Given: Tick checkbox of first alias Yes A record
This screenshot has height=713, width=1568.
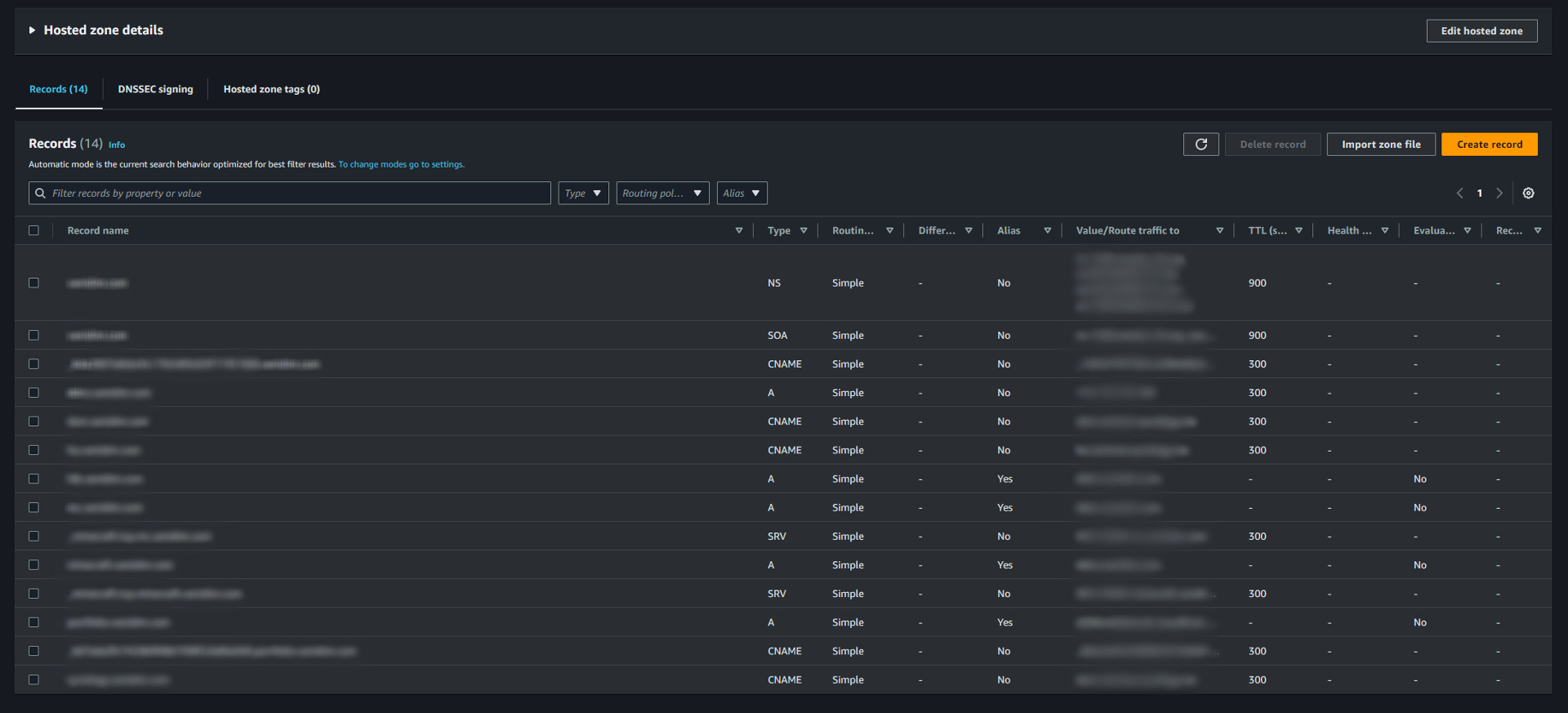Looking at the screenshot, I should tap(33, 479).
